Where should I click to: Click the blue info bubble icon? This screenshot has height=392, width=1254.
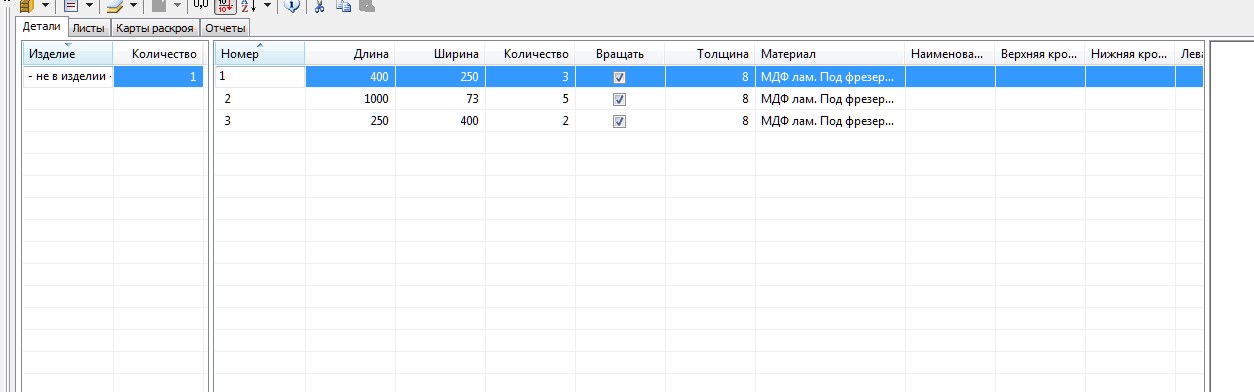coord(292,5)
